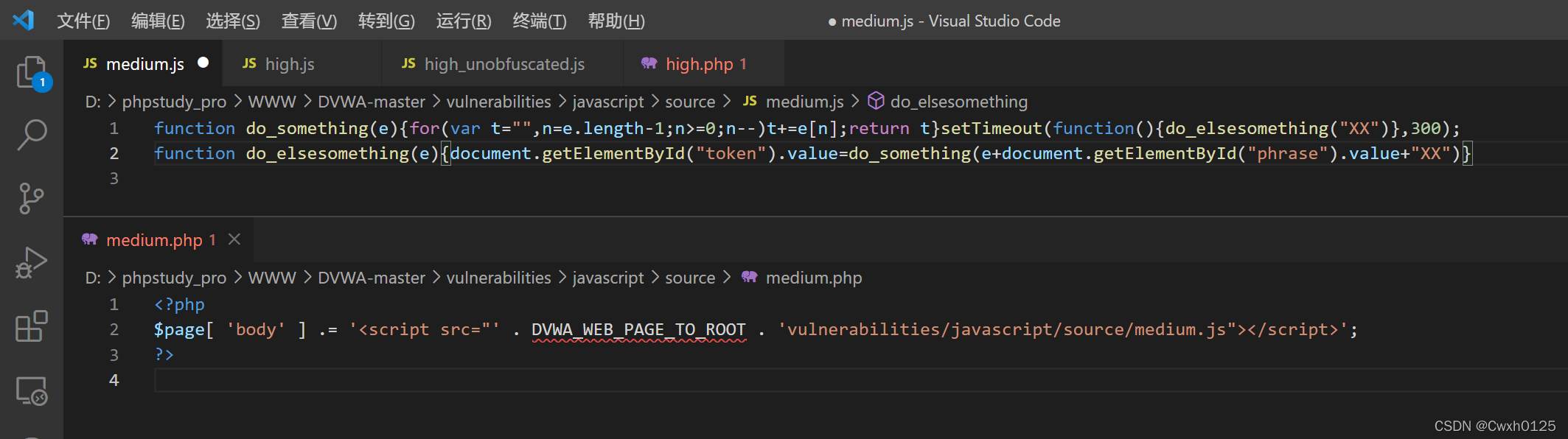Image resolution: width=1568 pixels, height=439 pixels.
Task: Open 终端(T) menu
Action: [540, 21]
